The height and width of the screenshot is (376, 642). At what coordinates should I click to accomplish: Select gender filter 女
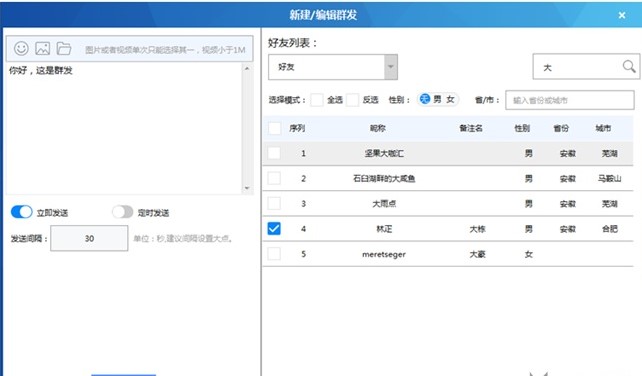coord(450,99)
